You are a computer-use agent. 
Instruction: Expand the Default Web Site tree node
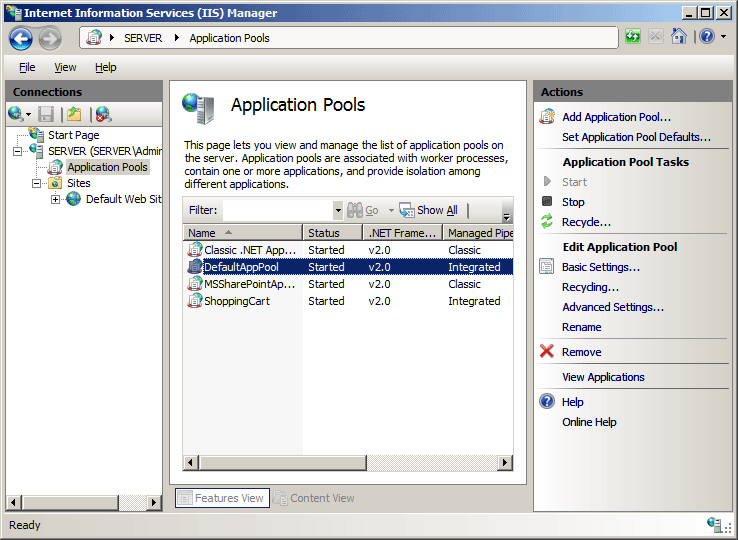56,199
